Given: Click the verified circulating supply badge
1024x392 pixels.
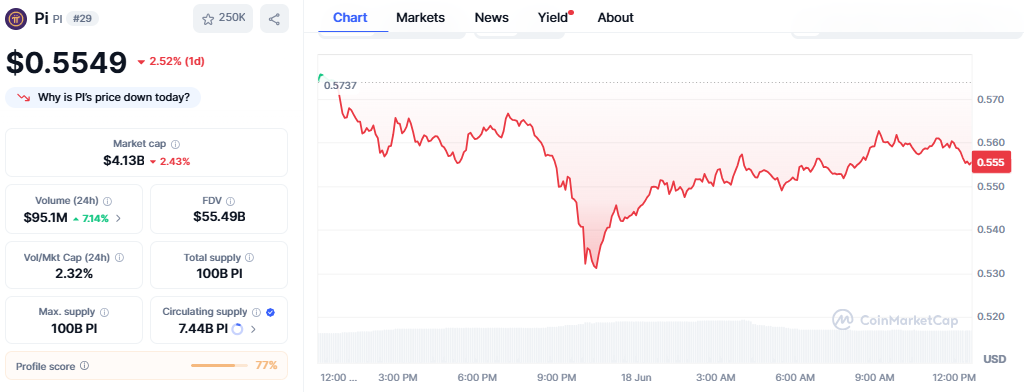Looking at the screenshot, I should [270, 312].
